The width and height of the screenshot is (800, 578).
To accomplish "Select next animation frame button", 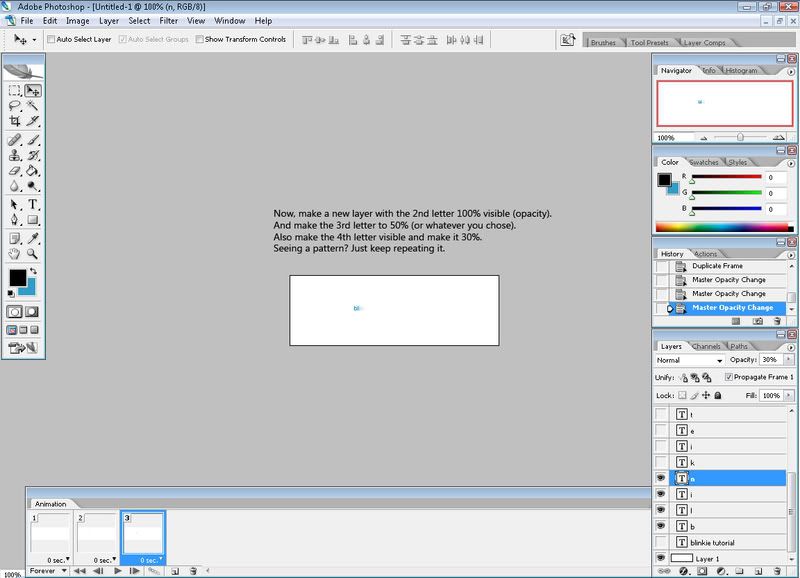I will pyautogui.click(x=135, y=571).
